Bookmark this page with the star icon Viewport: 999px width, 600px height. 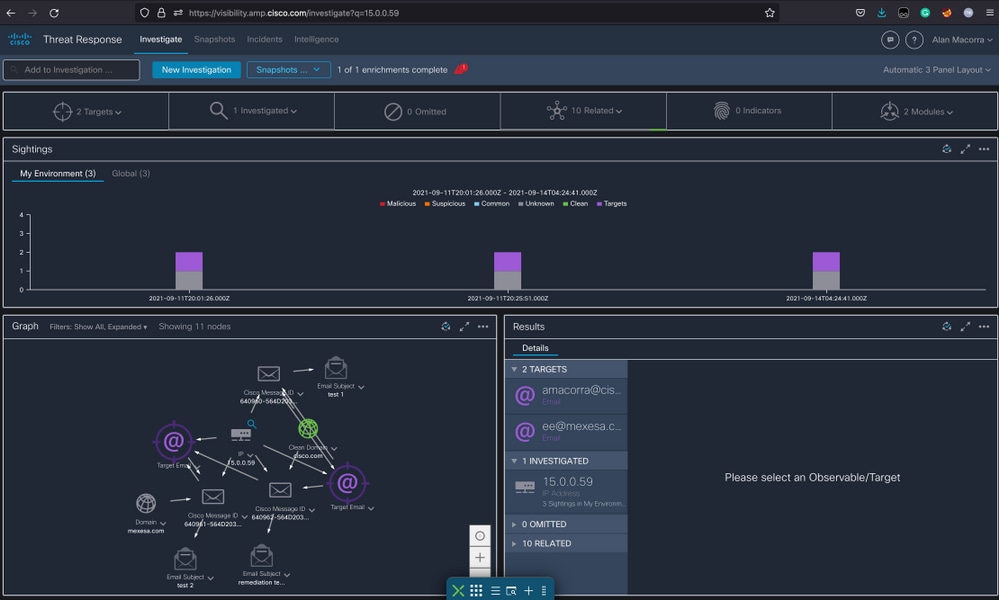click(770, 13)
